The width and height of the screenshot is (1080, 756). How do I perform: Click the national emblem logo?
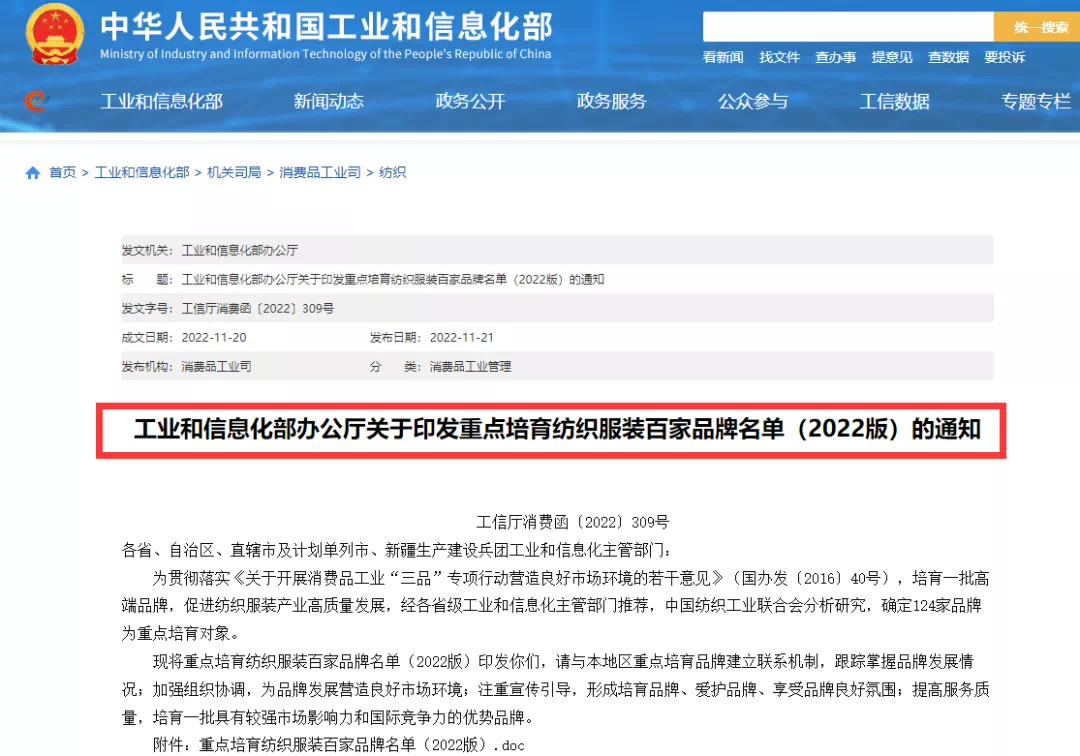[x=54, y=33]
